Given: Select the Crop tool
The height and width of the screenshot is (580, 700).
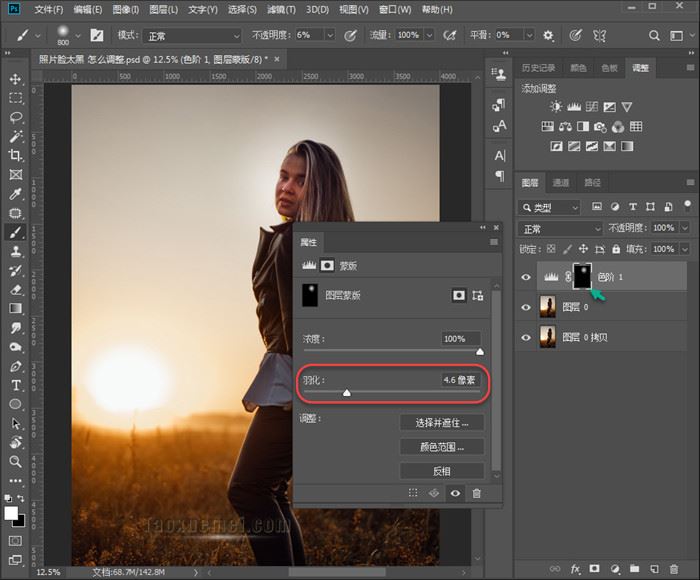Looking at the screenshot, I should coord(16,155).
